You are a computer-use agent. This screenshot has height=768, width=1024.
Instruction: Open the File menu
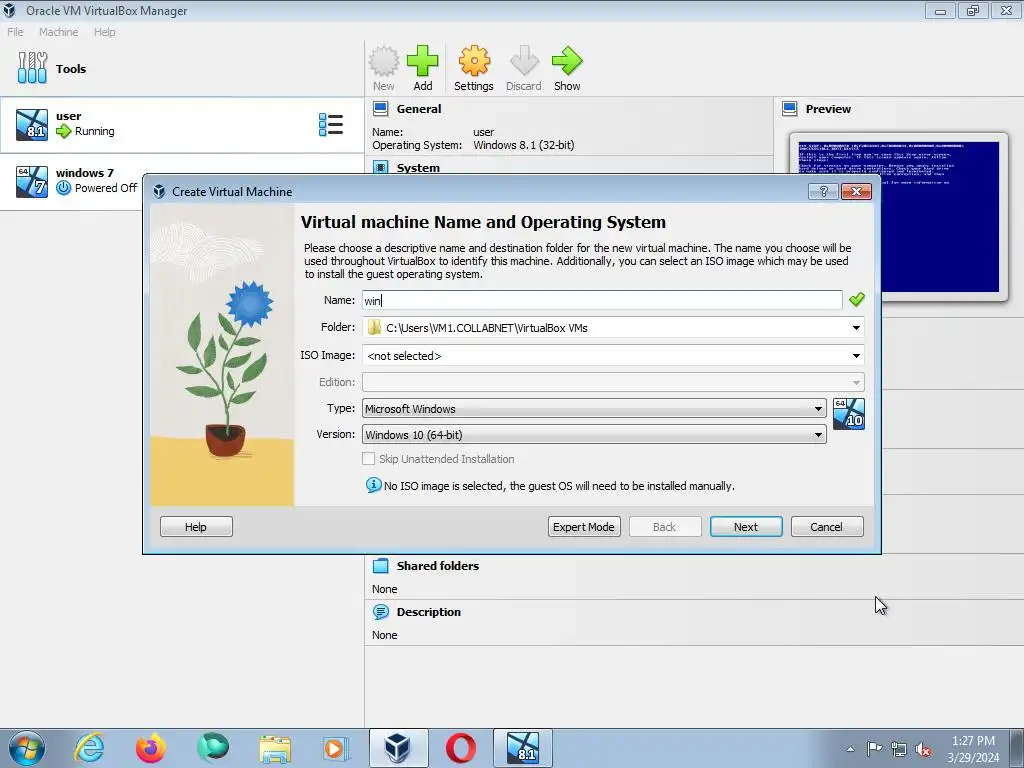tap(15, 31)
